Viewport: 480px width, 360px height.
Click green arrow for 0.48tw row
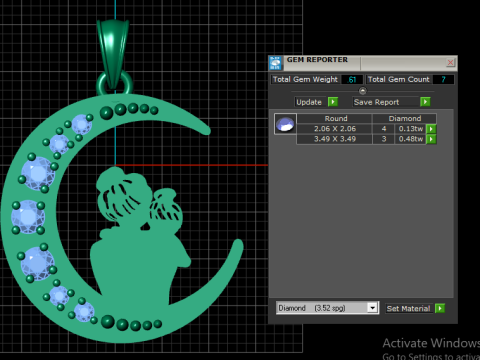coord(431,139)
